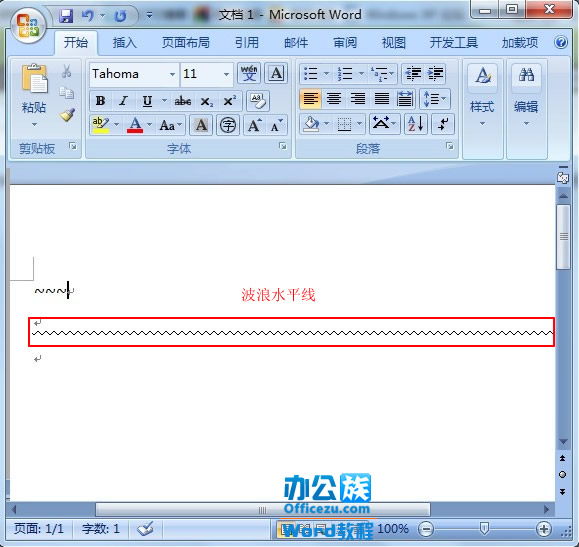Toggle strikethrough formatting
The width and height of the screenshot is (579, 547).
coord(183,101)
